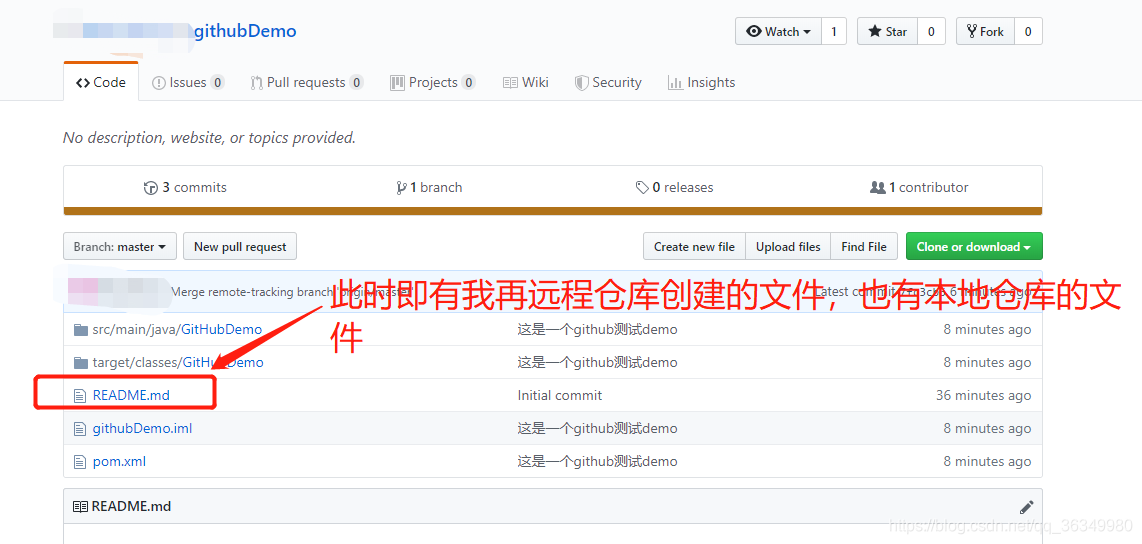This screenshot has height=544, width=1142.
Task: Click the Wiki book icon
Action: 511,83
